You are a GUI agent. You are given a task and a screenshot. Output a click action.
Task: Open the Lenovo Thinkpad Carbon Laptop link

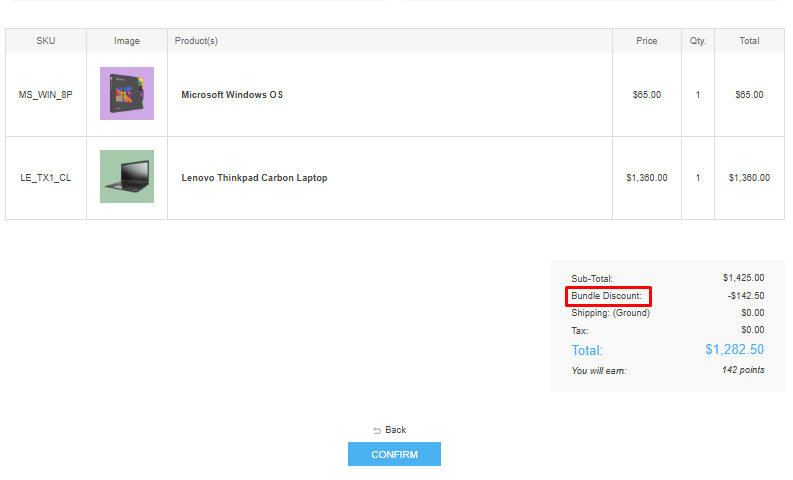coord(254,178)
